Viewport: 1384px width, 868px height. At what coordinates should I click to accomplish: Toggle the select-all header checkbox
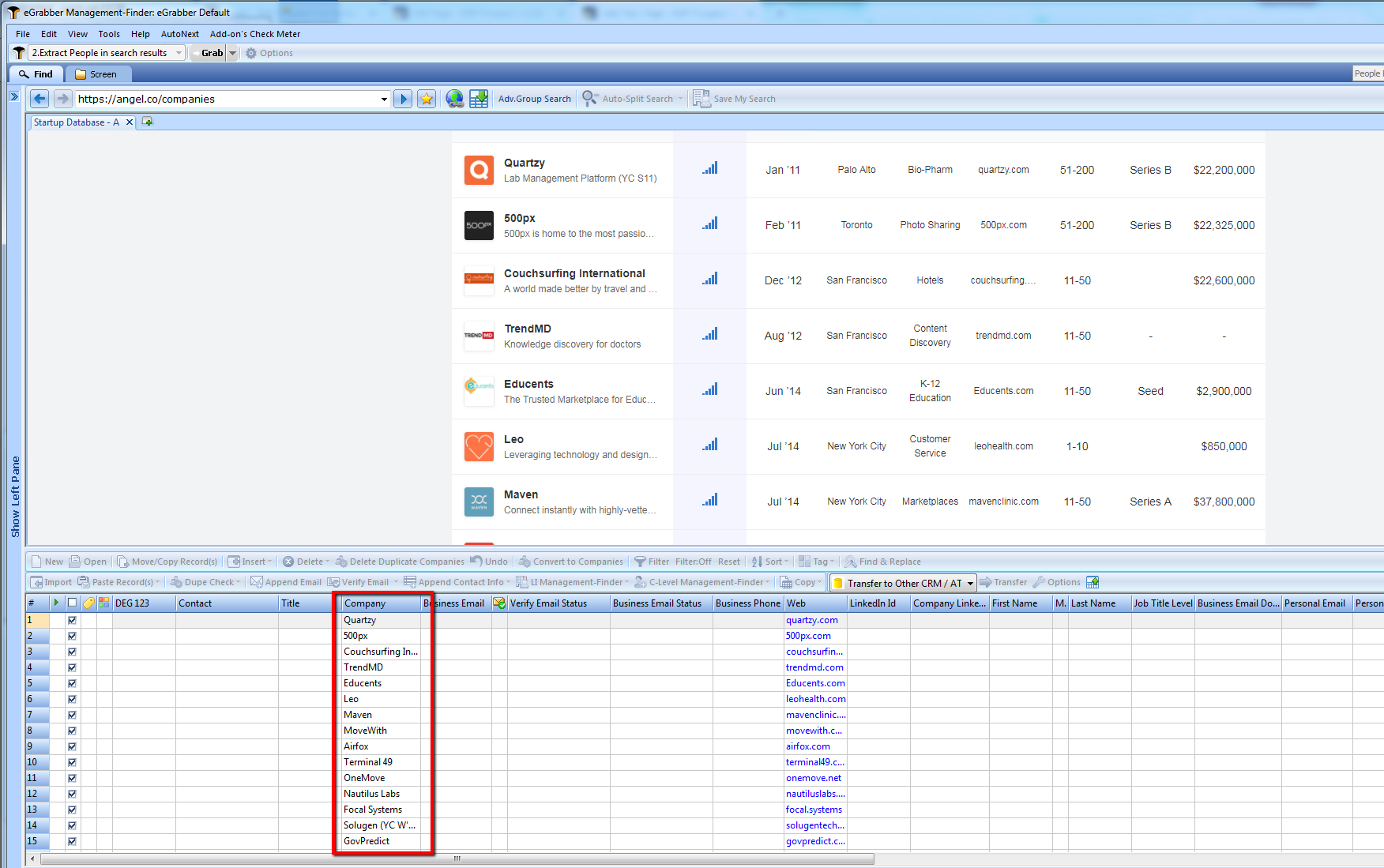pyautogui.click(x=73, y=603)
